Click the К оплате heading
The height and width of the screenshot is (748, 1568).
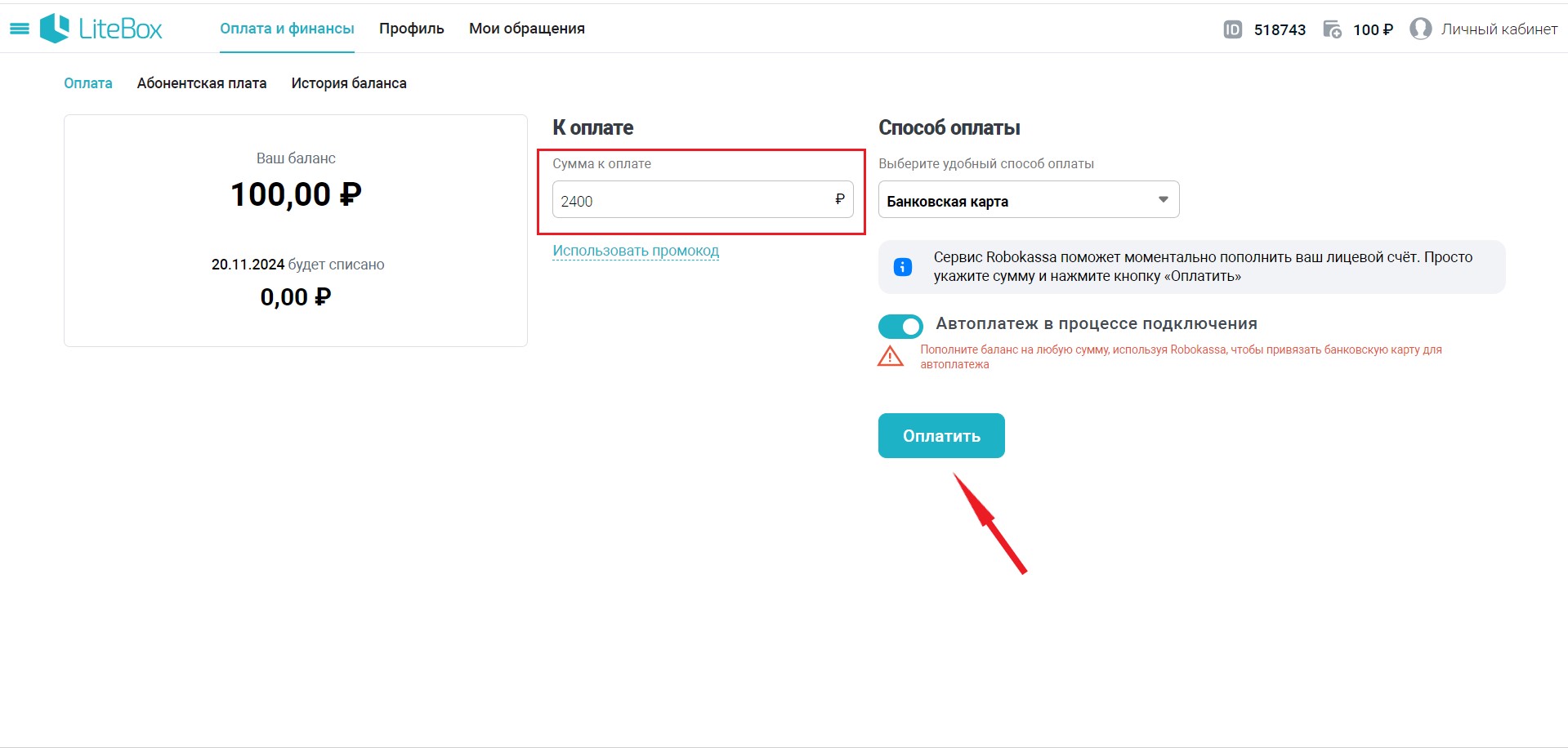(x=593, y=127)
